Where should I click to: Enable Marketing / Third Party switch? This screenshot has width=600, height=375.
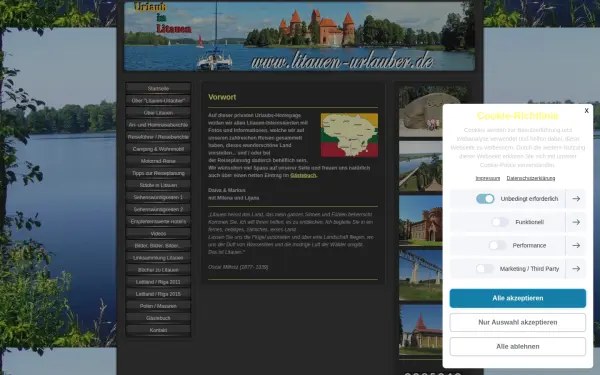484,269
